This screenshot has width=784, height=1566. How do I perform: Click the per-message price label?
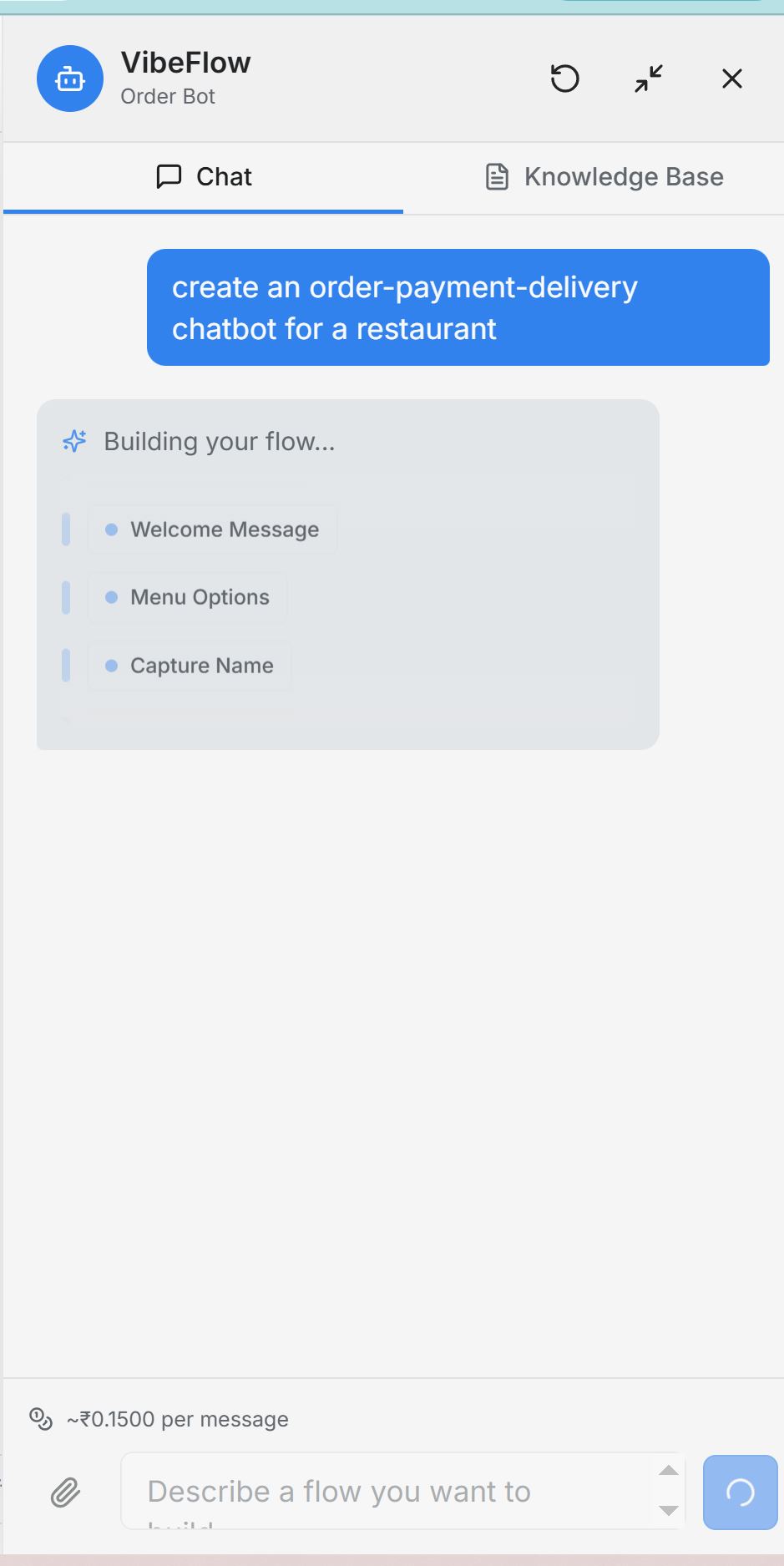click(176, 1418)
